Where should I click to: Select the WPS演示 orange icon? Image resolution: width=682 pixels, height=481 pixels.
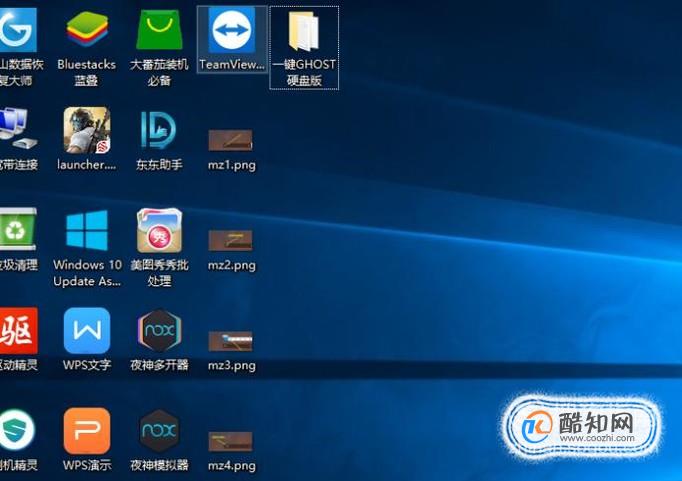pos(87,431)
